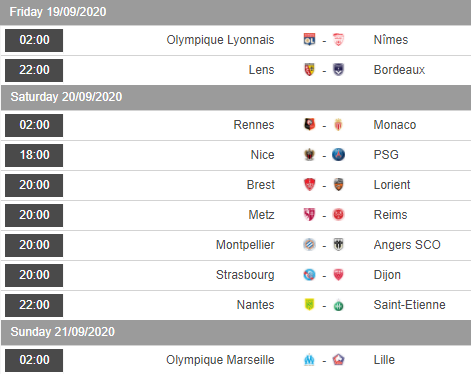Select the PSG club logo
This screenshot has width=471, height=374.
pyautogui.click(x=338, y=155)
